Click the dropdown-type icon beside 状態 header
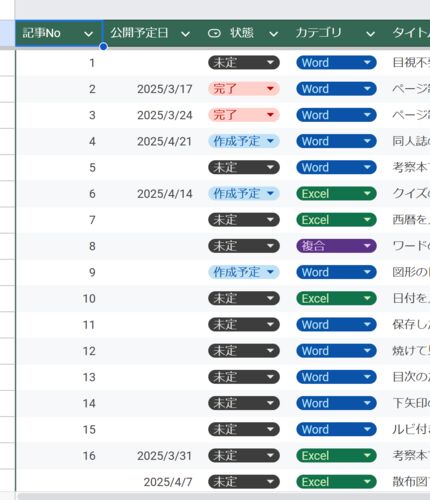The width and height of the screenshot is (430, 500). pos(214,33)
